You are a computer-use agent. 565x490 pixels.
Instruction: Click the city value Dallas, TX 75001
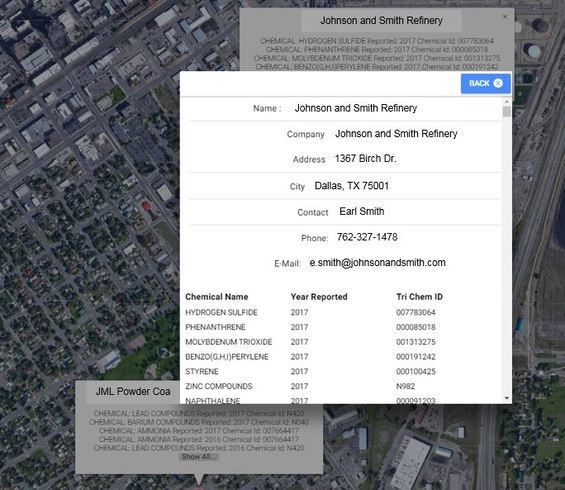click(x=352, y=186)
